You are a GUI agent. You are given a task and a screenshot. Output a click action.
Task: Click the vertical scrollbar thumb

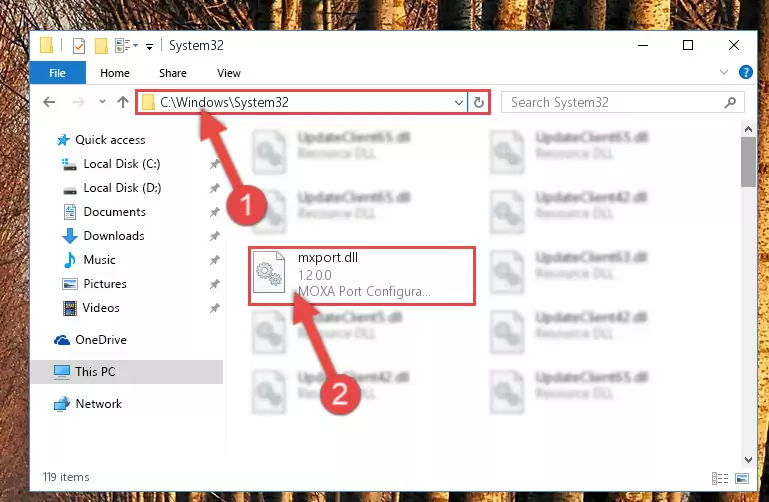748,162
